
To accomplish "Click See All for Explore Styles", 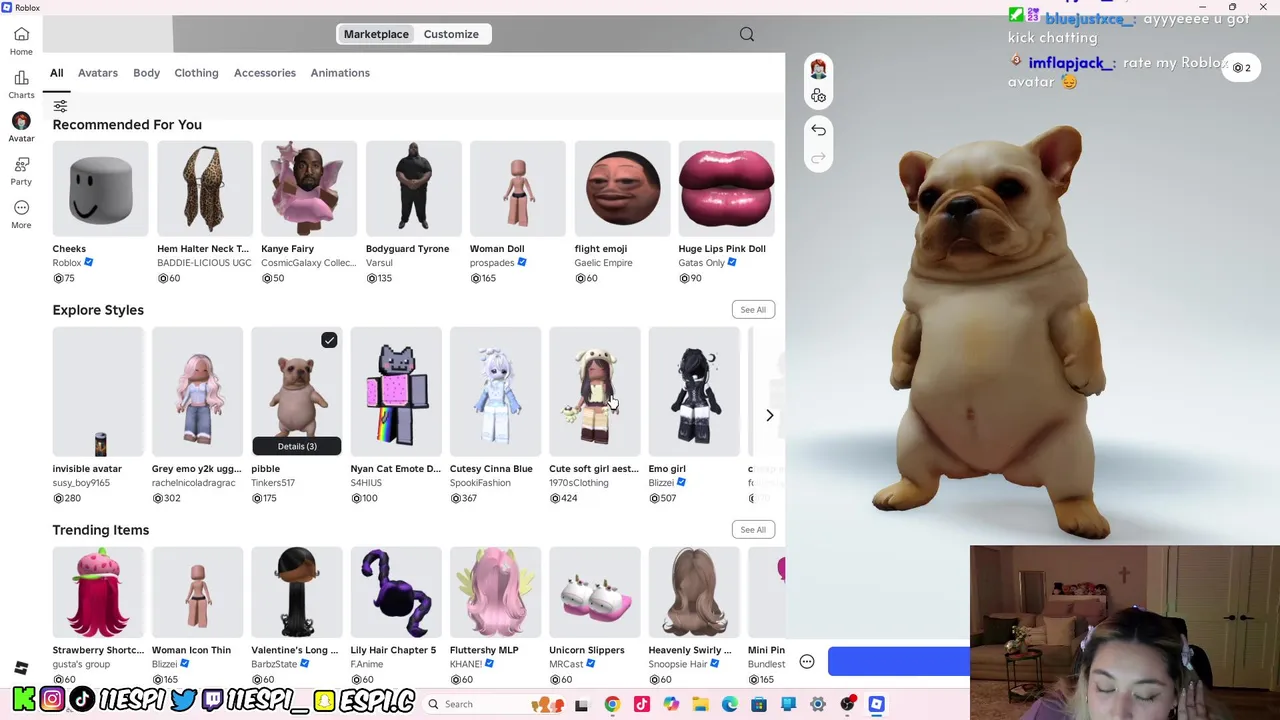I will (753, 310).
